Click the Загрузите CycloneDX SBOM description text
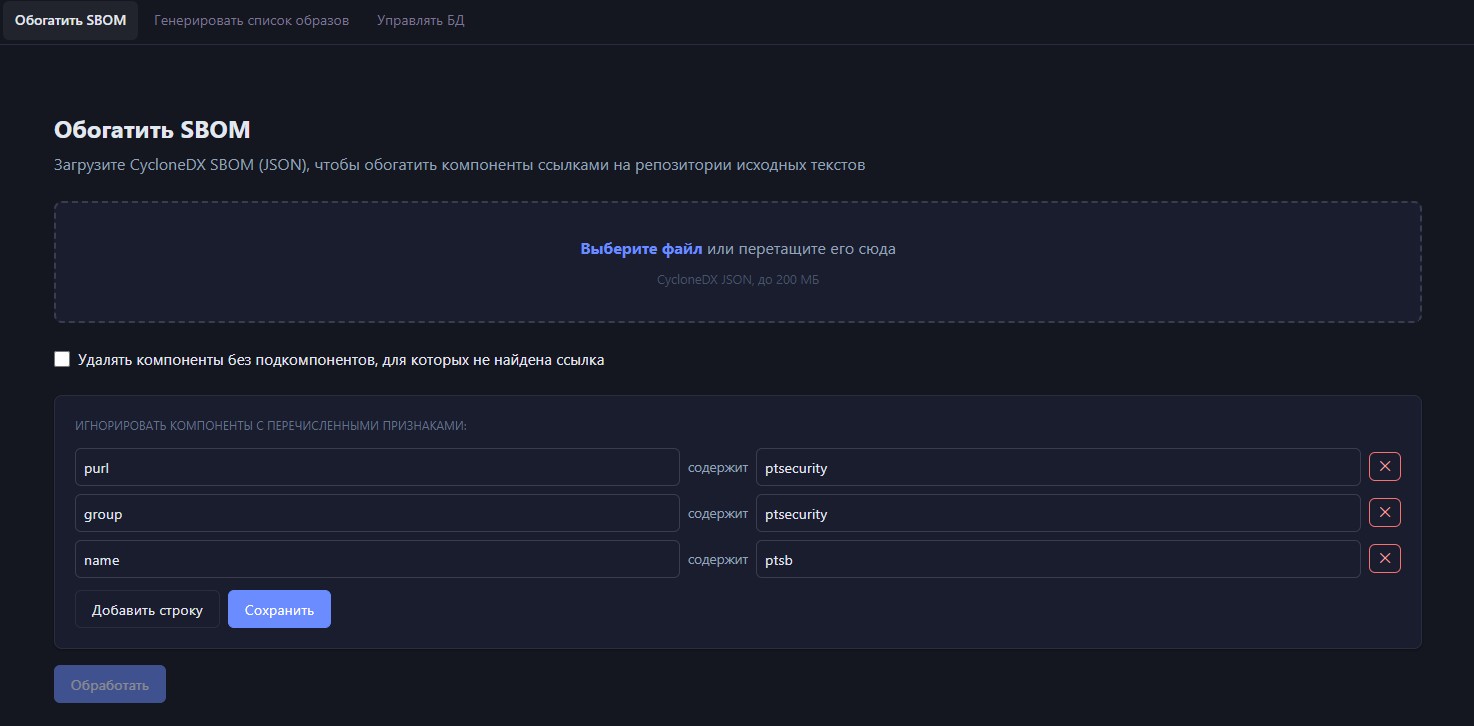This screenshot has width=1474, height=726. coord(459,165)
